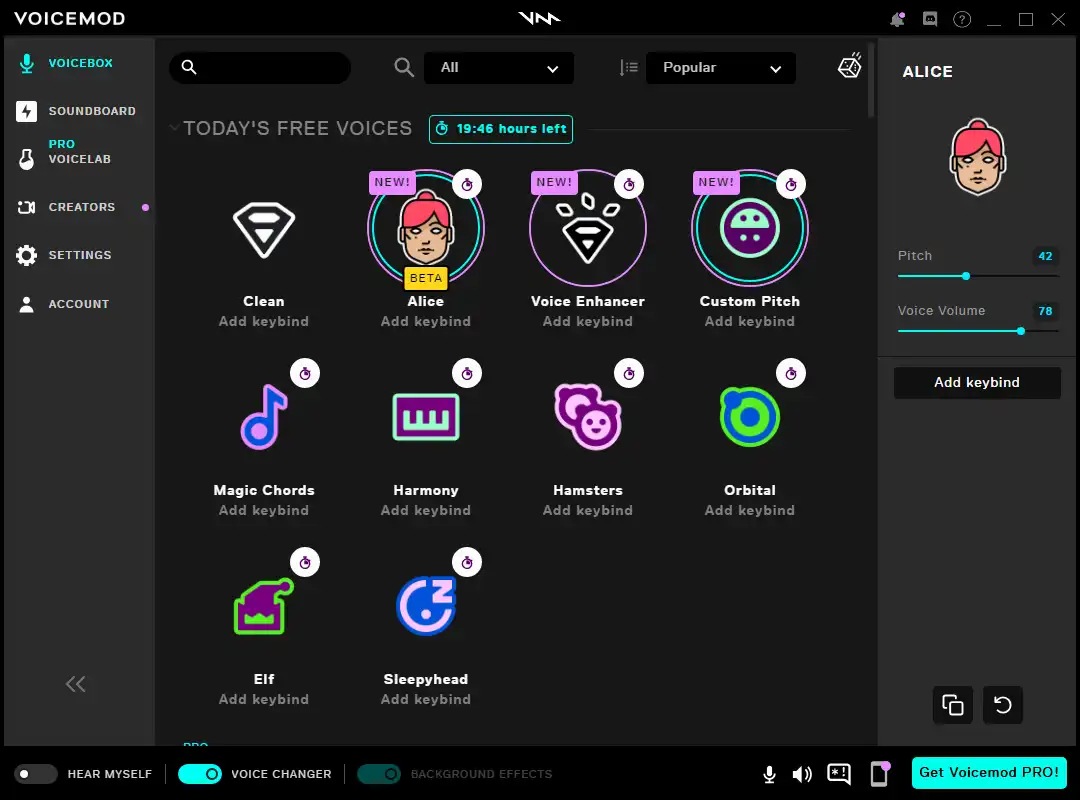Pick the Orbital voice icon
Image resolution: width=1080 pixels, height=800 pixels.
pos(749,417)
